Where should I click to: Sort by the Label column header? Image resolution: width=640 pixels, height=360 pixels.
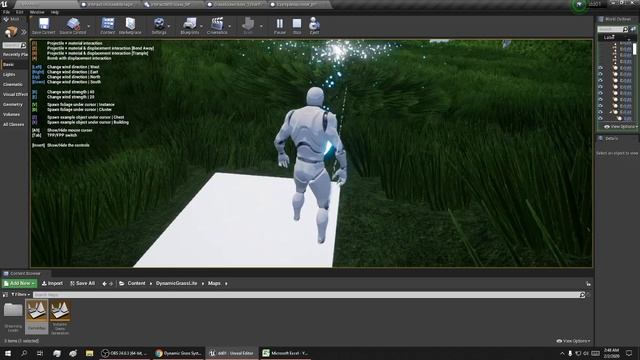tap(609, 37)
